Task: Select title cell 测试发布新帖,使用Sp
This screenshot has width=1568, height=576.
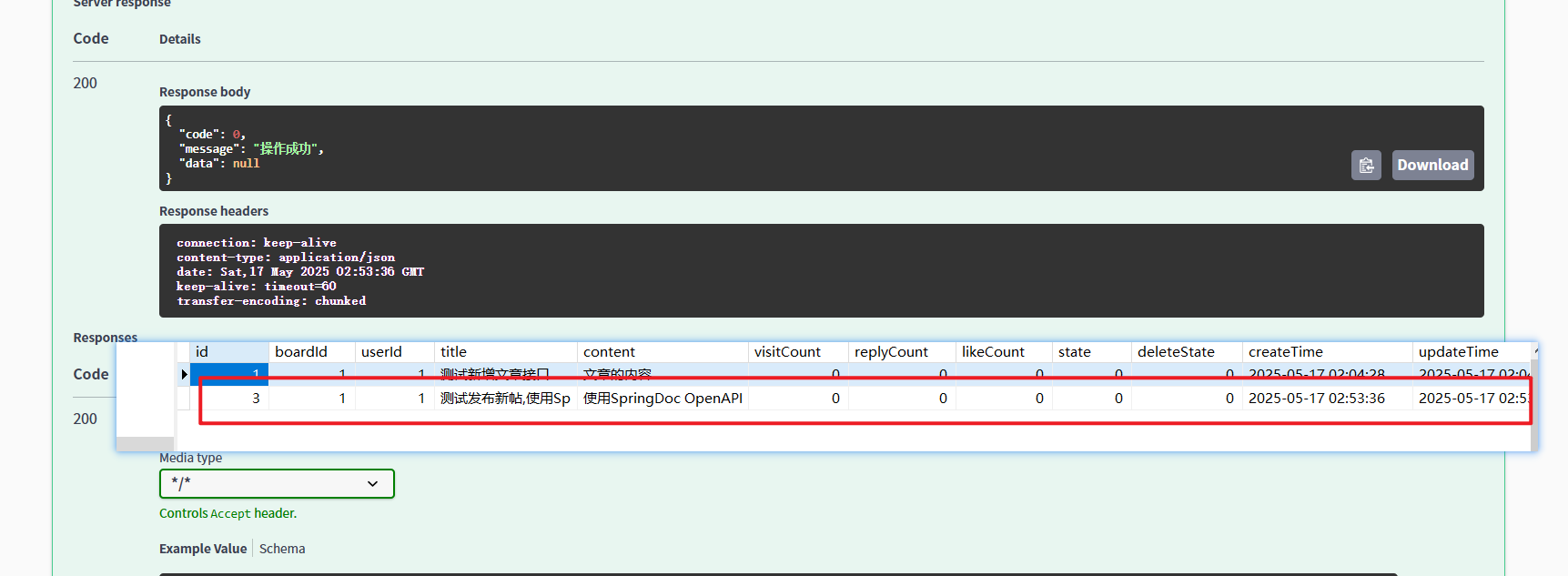Action: click(506, 399)
